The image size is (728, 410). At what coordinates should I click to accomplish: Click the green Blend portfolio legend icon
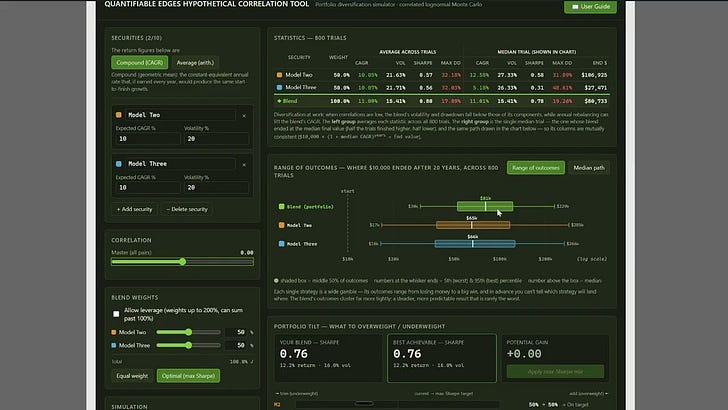281,207
